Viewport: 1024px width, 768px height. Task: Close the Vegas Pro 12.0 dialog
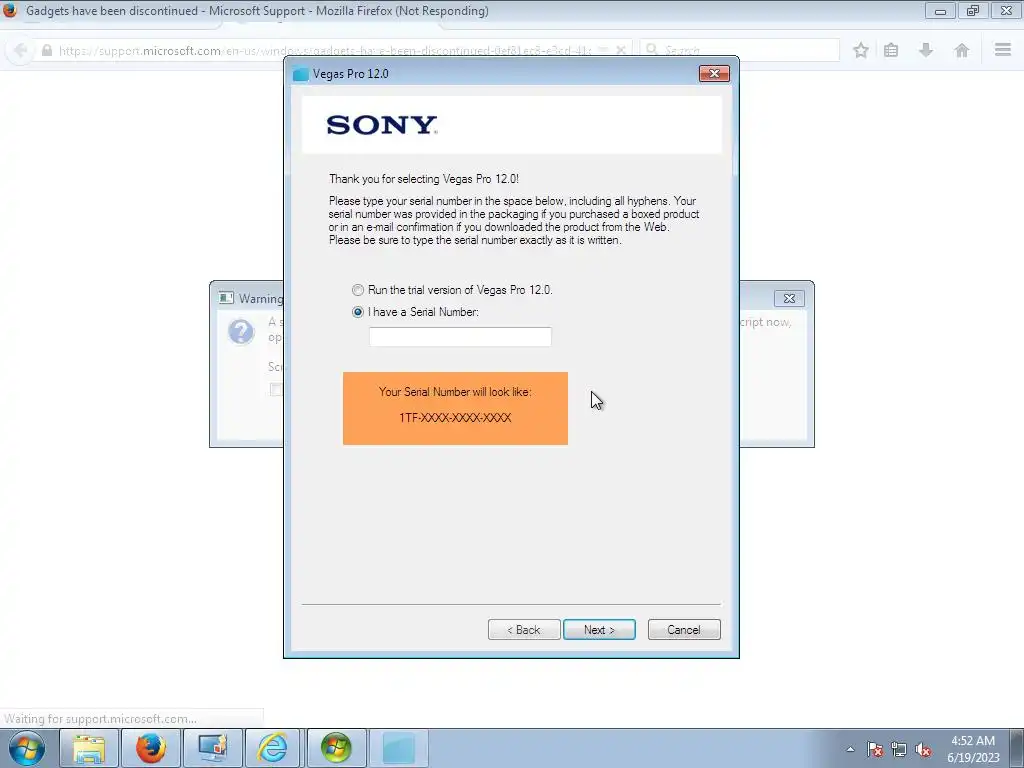tap(714, 73)
